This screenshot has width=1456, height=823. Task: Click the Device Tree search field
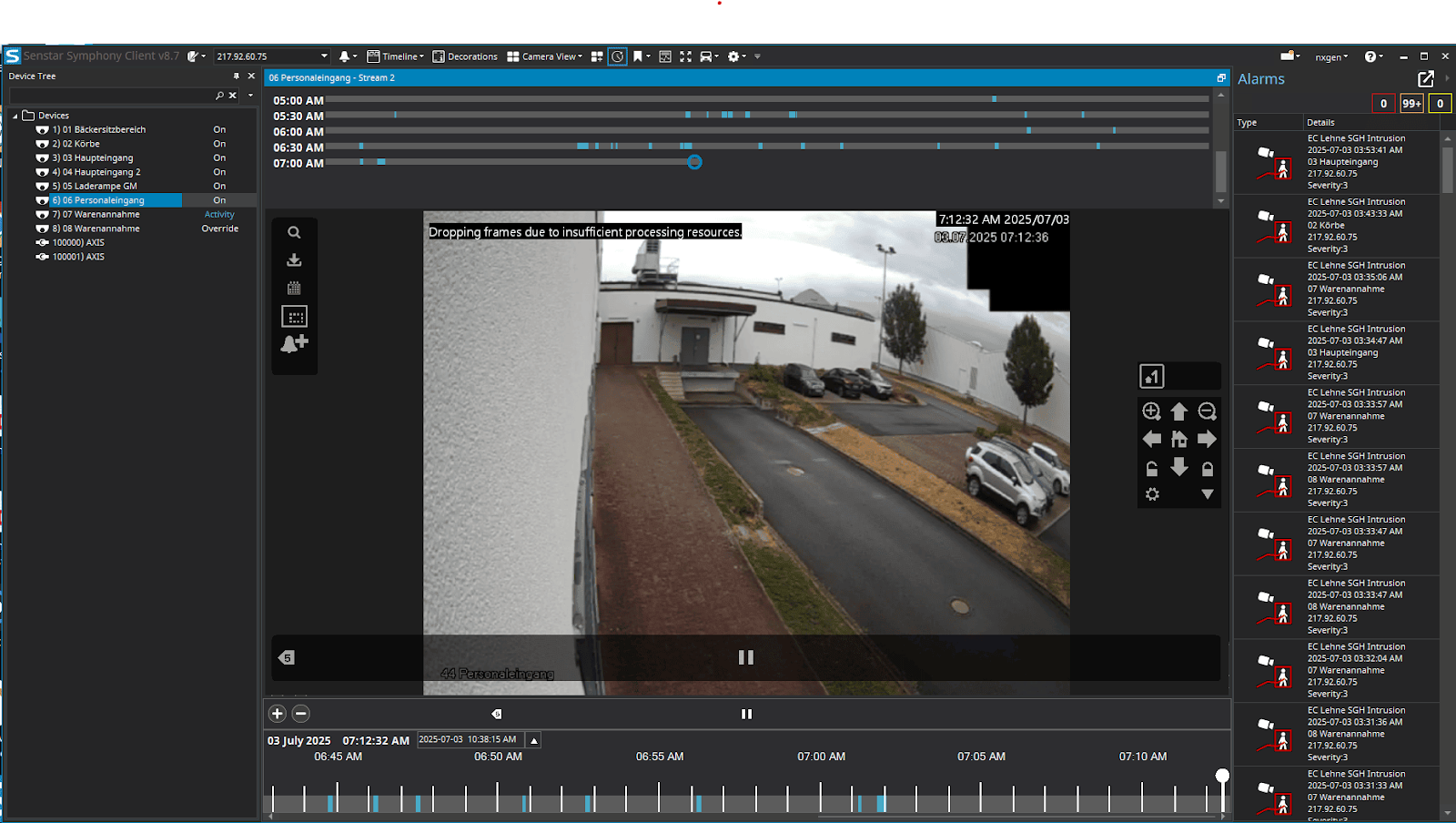111,96
